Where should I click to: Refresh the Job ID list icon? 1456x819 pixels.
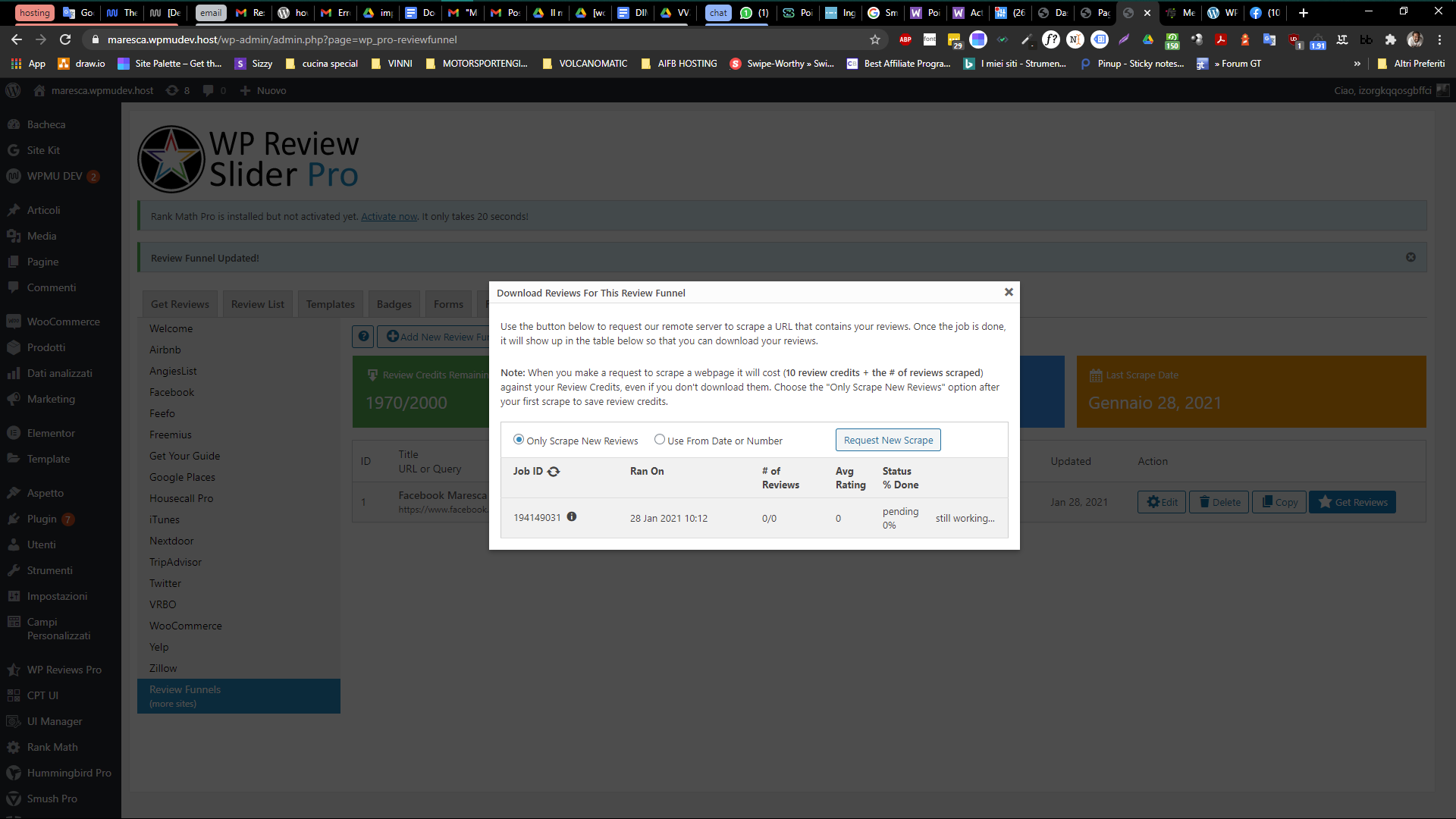pyautogui.click(x=554, y=472)
